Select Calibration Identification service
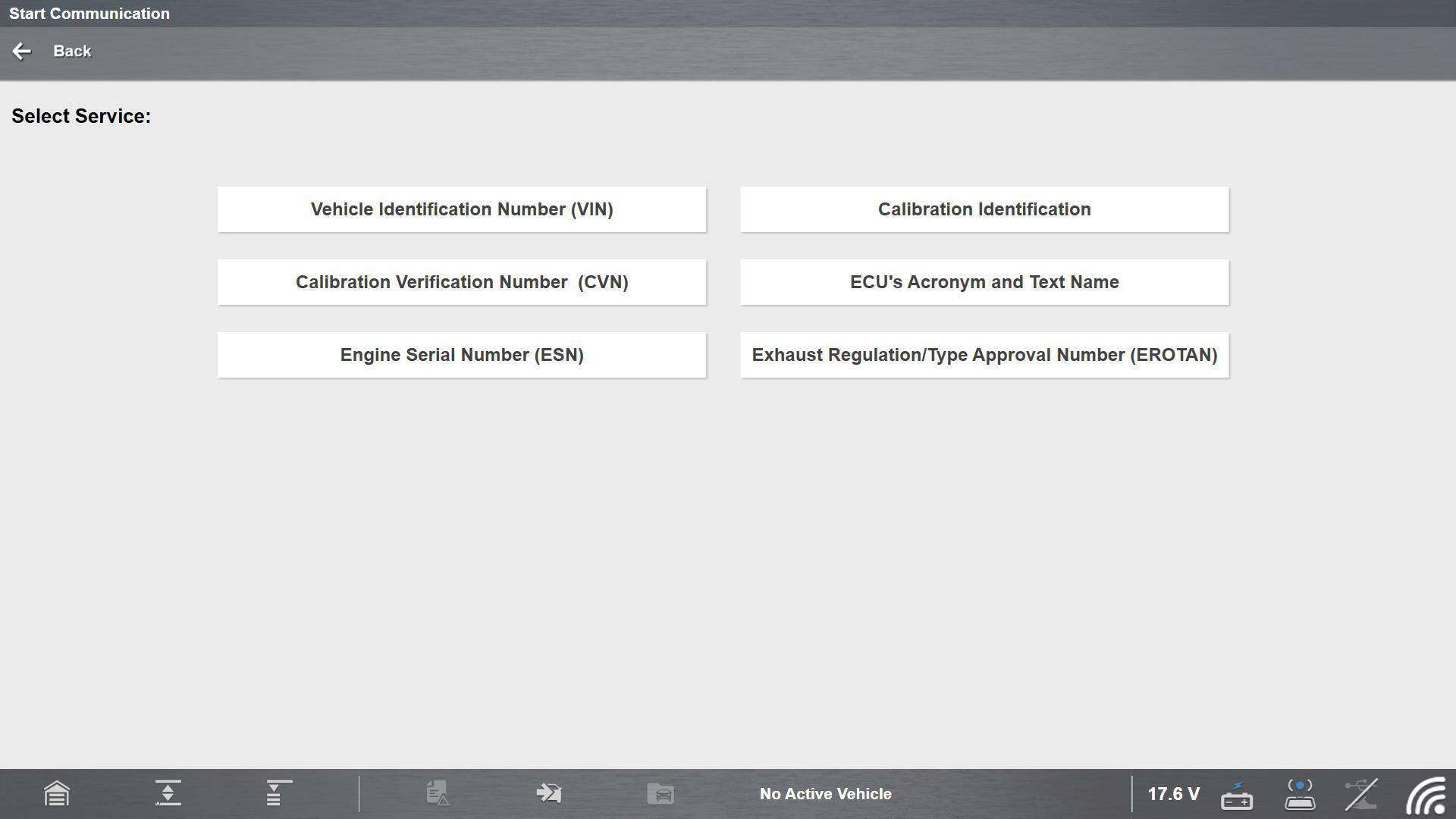The width and height of the screenshot is (1456, 819). 984,209
